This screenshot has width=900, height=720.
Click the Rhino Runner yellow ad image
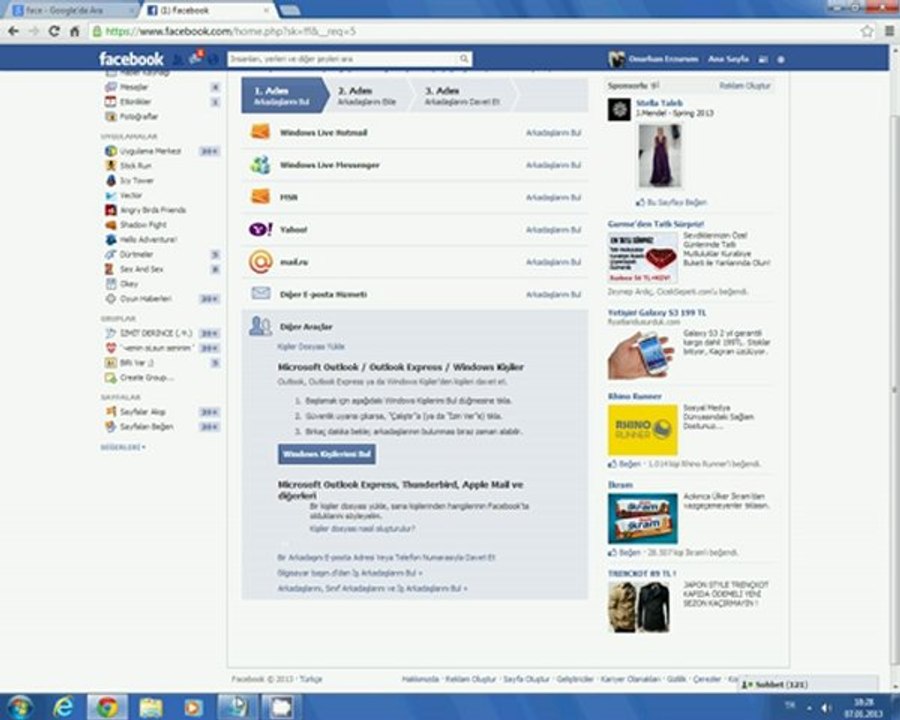(x=643, y=429)
